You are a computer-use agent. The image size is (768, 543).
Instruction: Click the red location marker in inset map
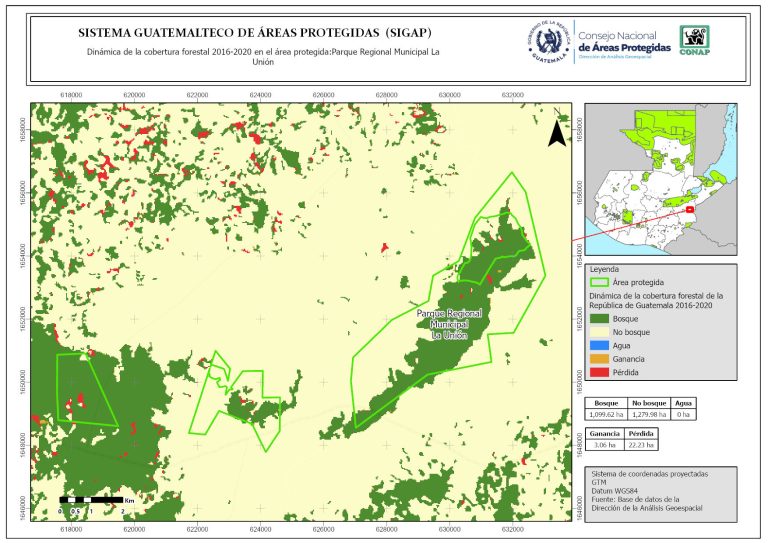(690, 209)
